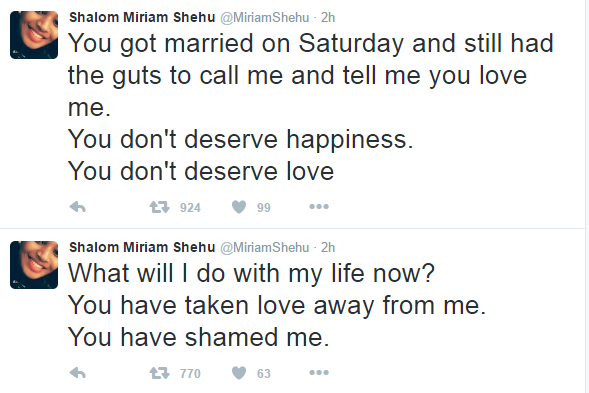Open more options on first tweet
This screenshot has width=589, height=393.
tap(319, 207)
